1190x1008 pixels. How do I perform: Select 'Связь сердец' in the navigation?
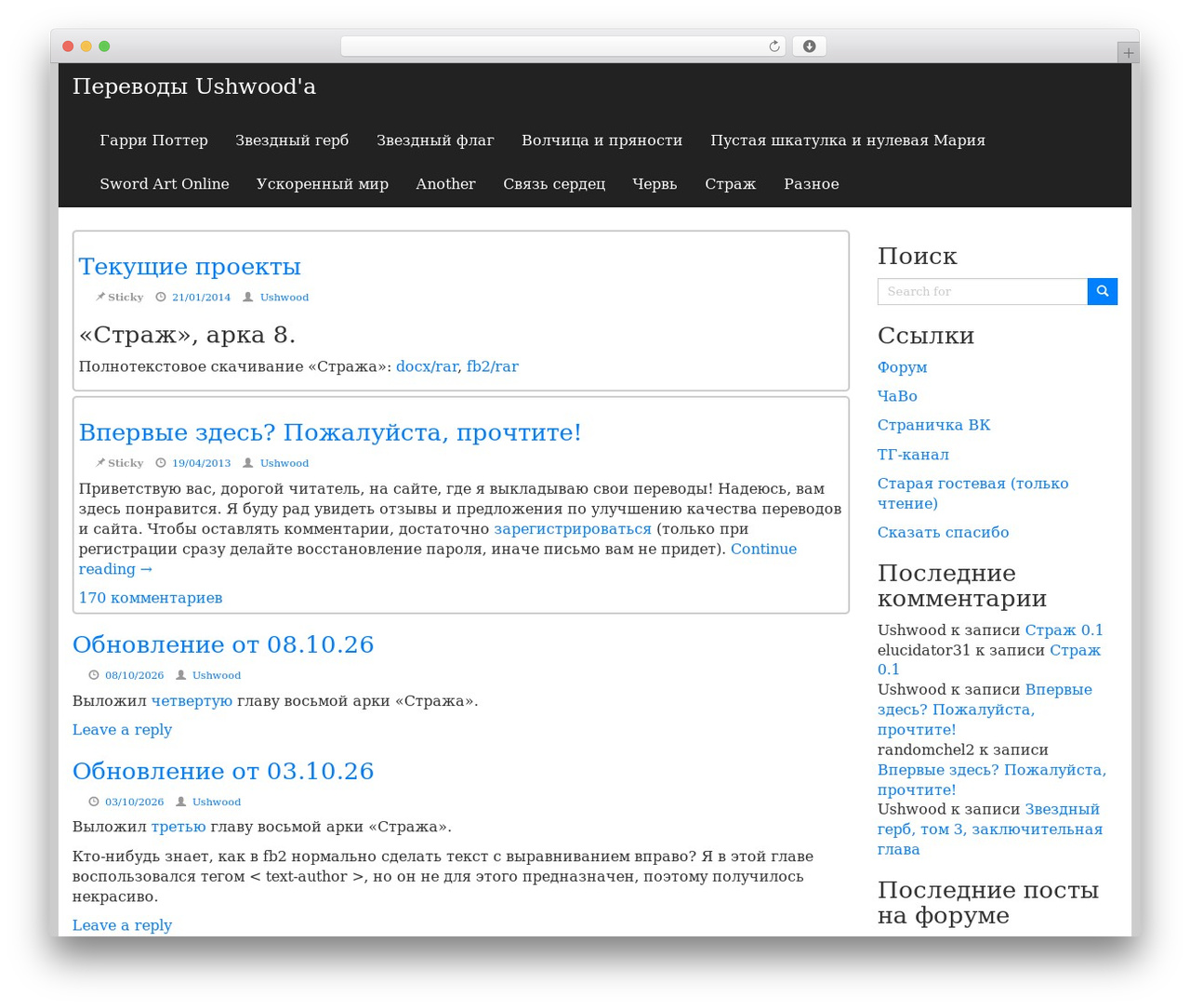tap(554, 184)
